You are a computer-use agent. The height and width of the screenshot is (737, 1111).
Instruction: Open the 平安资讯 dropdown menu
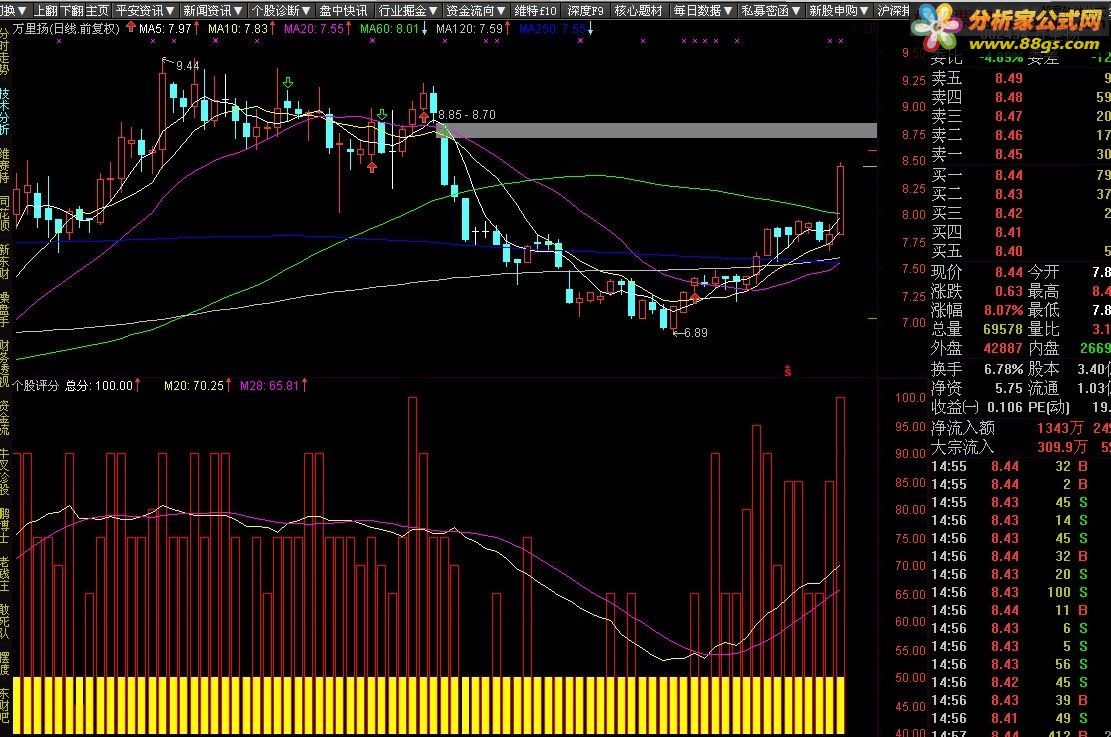tap(145, 10)
